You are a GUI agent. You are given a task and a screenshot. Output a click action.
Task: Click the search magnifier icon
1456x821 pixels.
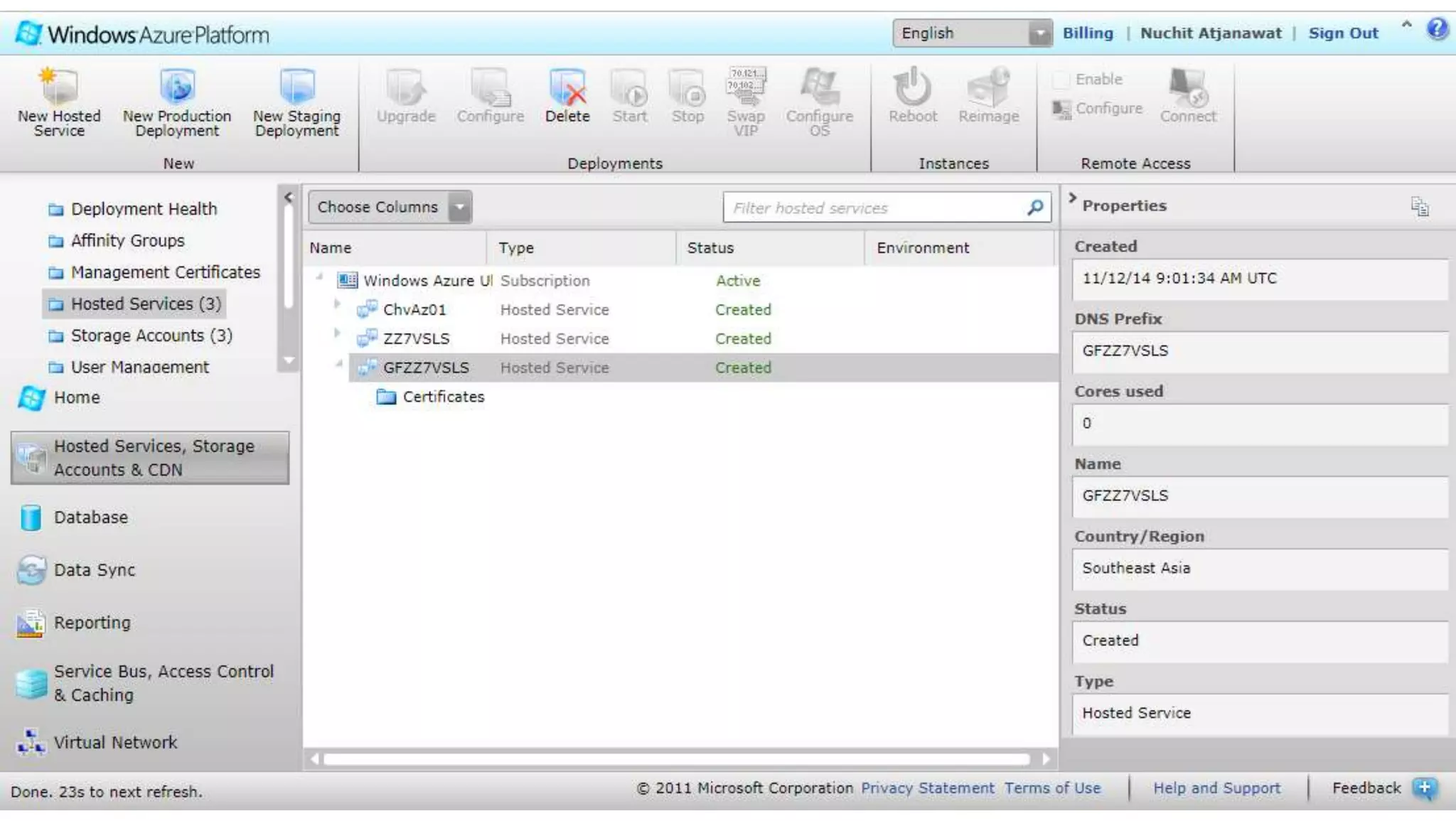(1035, 207)
